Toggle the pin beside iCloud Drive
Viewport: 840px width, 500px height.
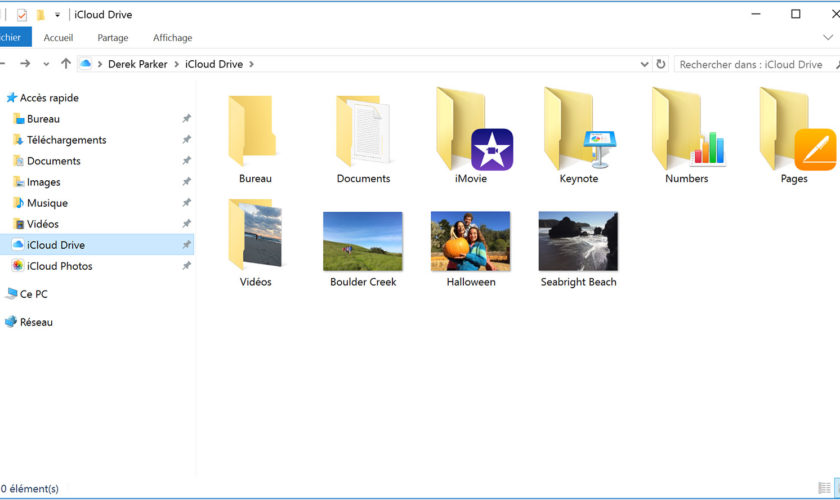(186, 245)
